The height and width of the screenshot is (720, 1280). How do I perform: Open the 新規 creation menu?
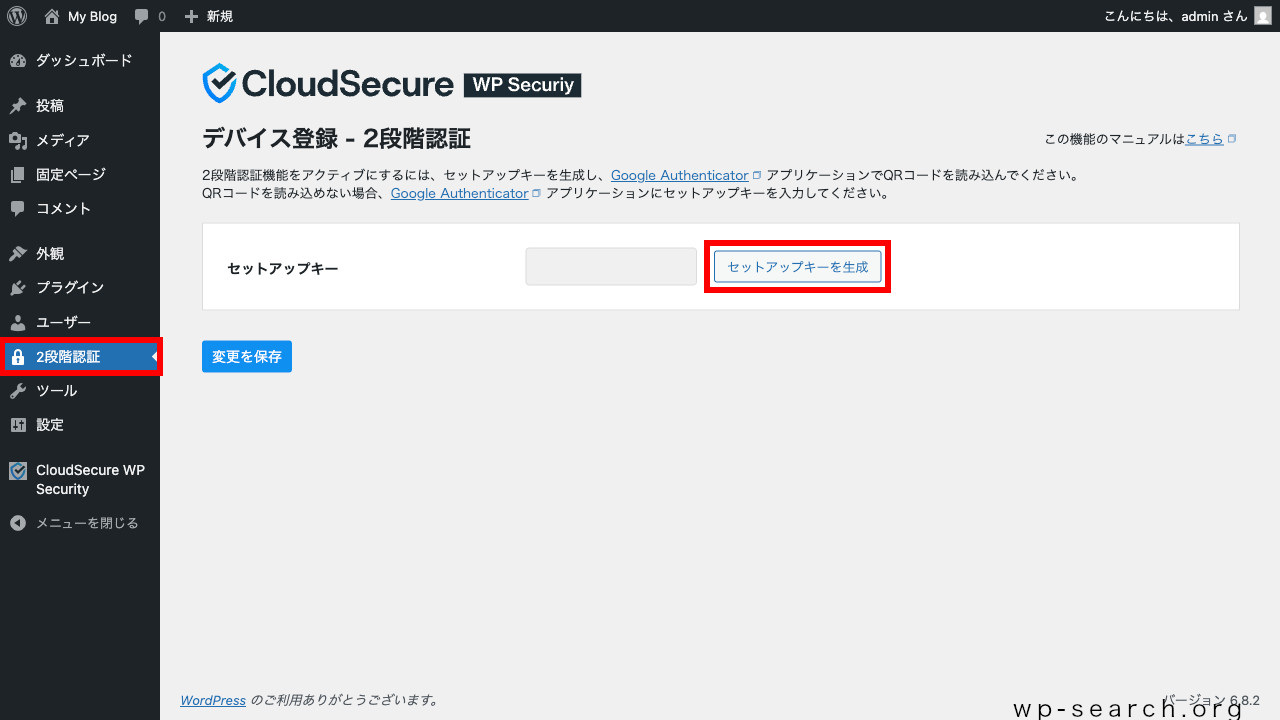208,16
